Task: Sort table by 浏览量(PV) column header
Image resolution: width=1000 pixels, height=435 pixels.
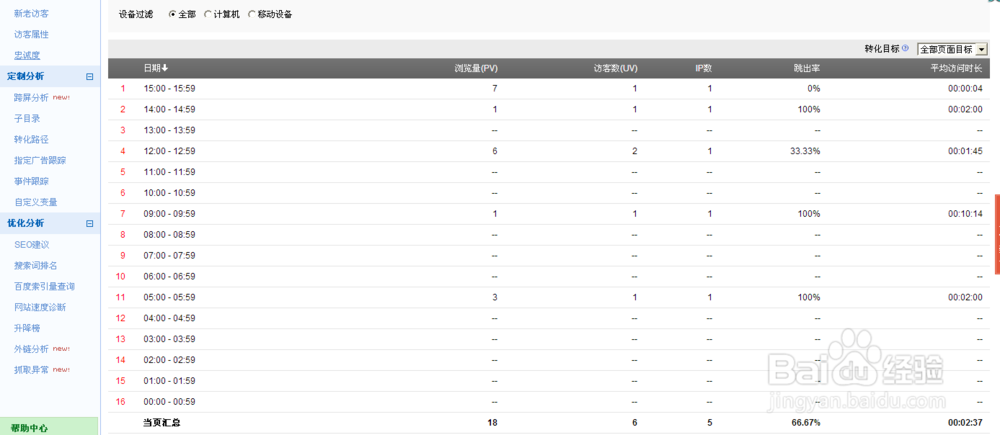Action: 476,68
